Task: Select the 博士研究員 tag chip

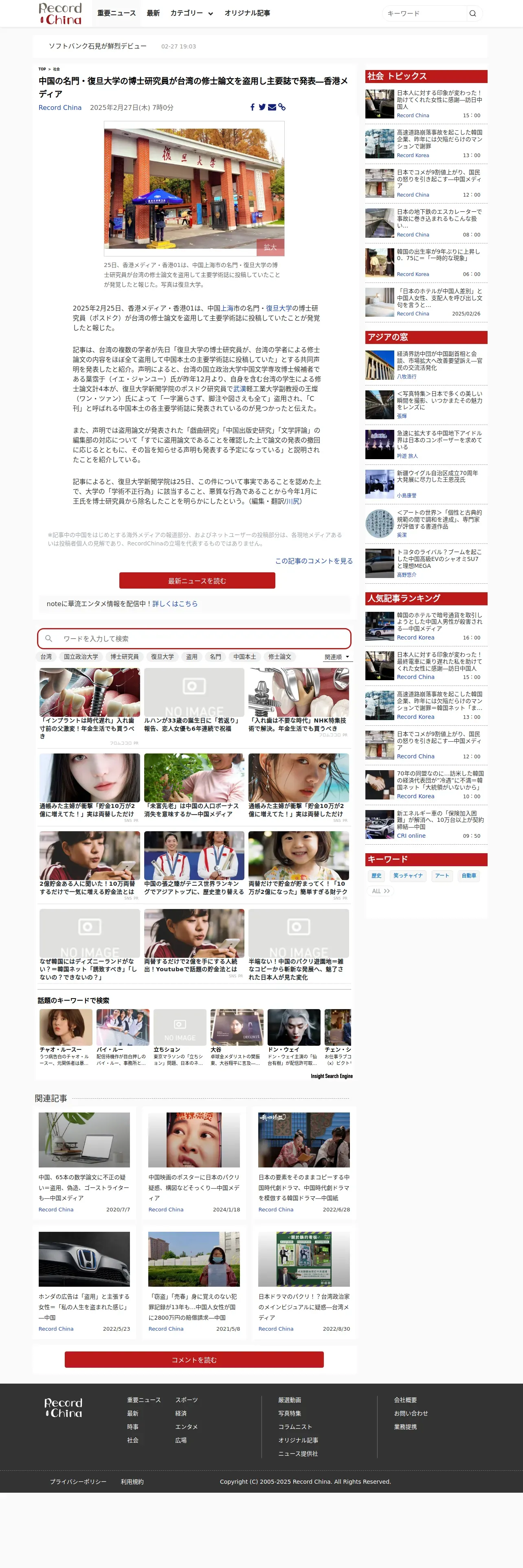Action: click(x=124, y=657)
